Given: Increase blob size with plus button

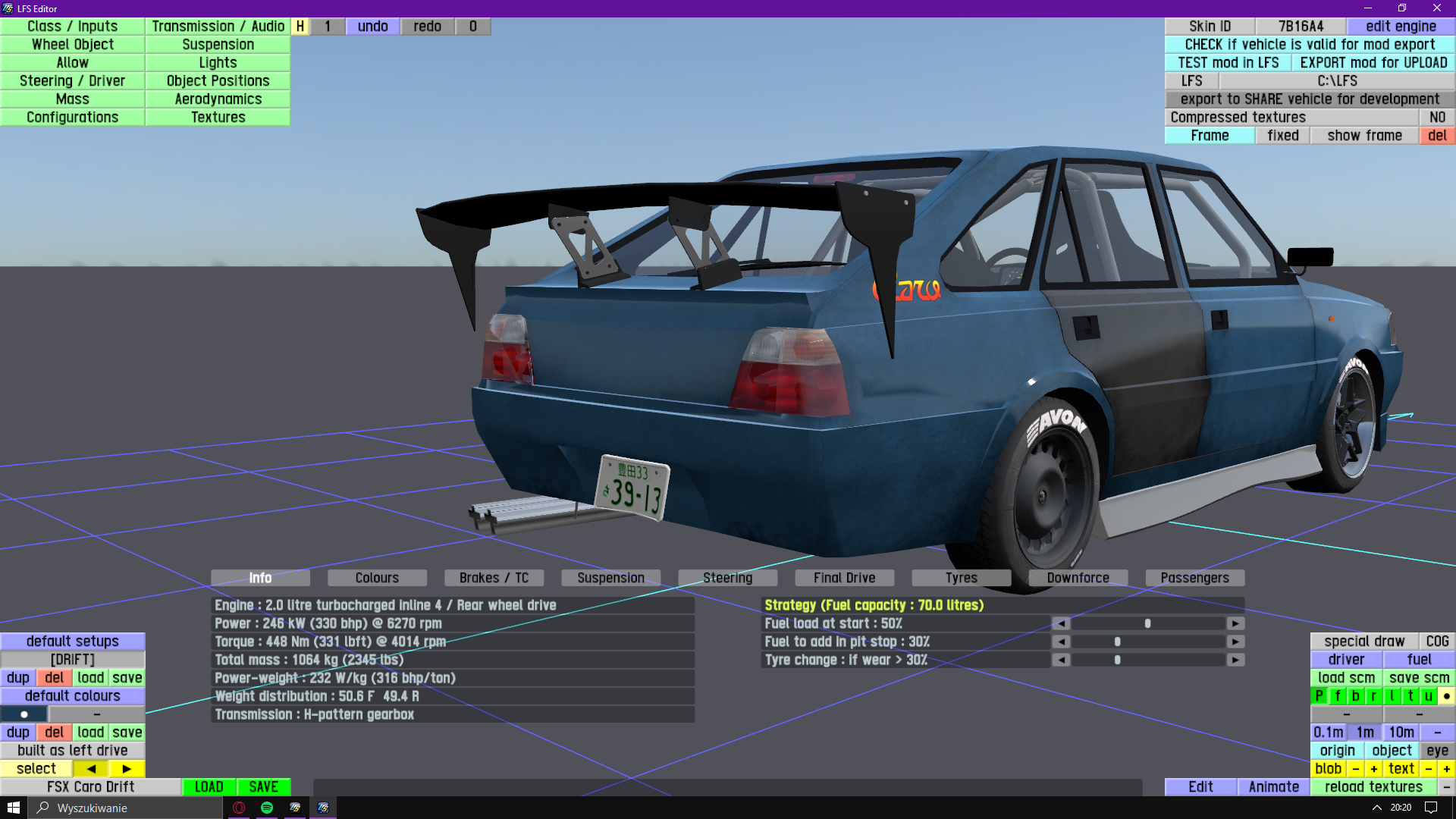Looking at the screenshot, I should (x=1373, y=769).
